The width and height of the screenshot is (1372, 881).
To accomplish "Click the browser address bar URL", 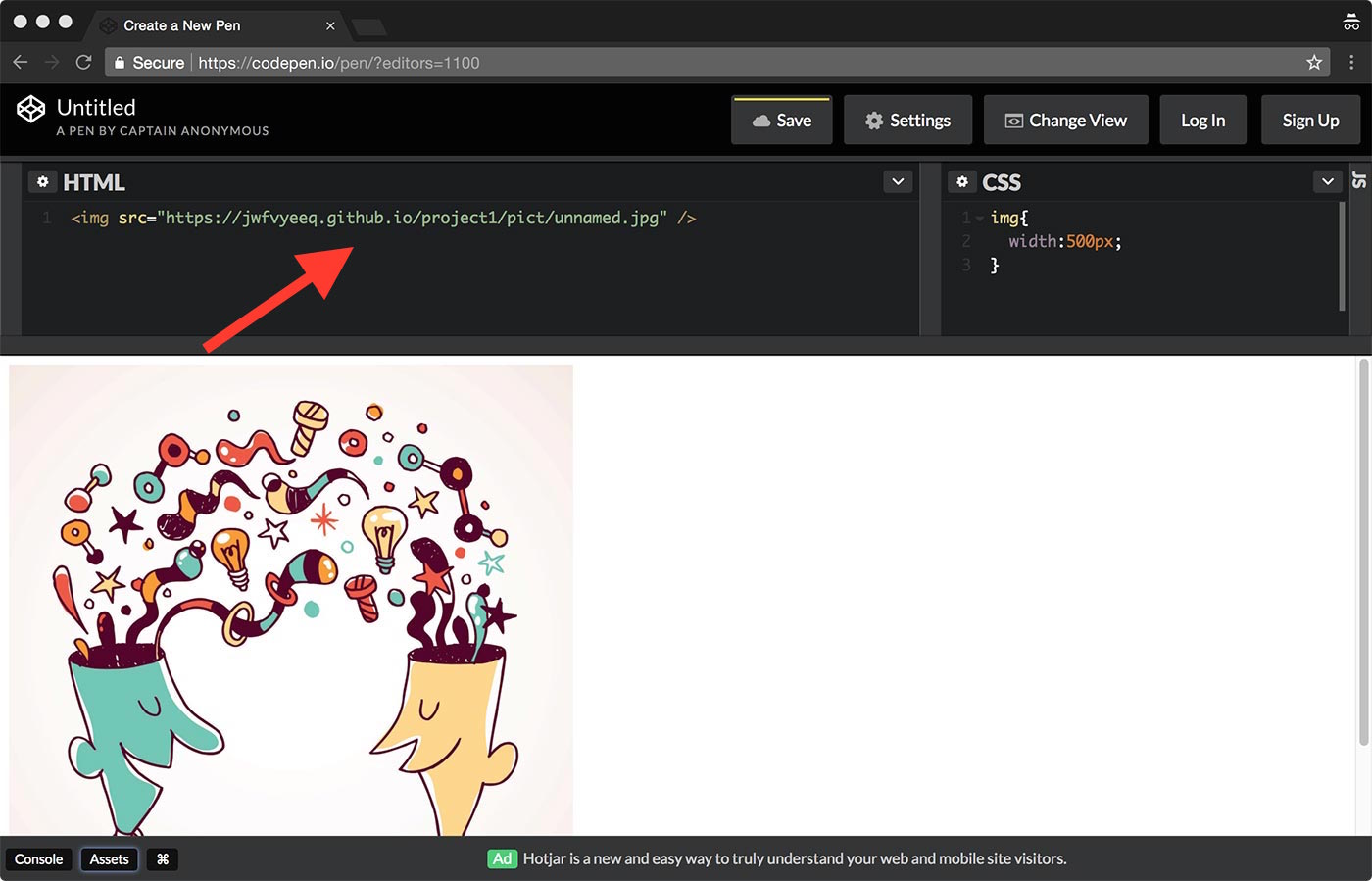I will point(338,63).
